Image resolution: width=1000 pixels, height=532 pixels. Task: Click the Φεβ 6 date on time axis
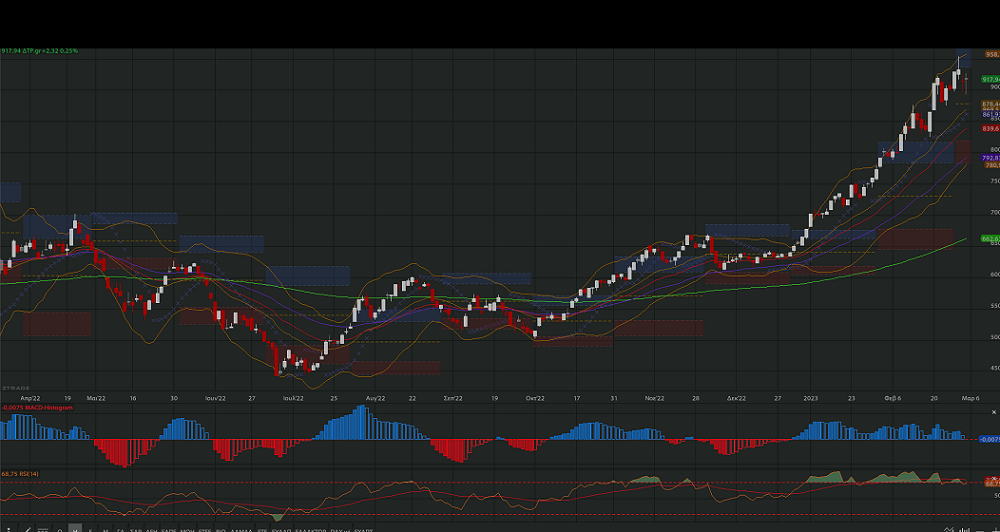click(x=892, y=398)
